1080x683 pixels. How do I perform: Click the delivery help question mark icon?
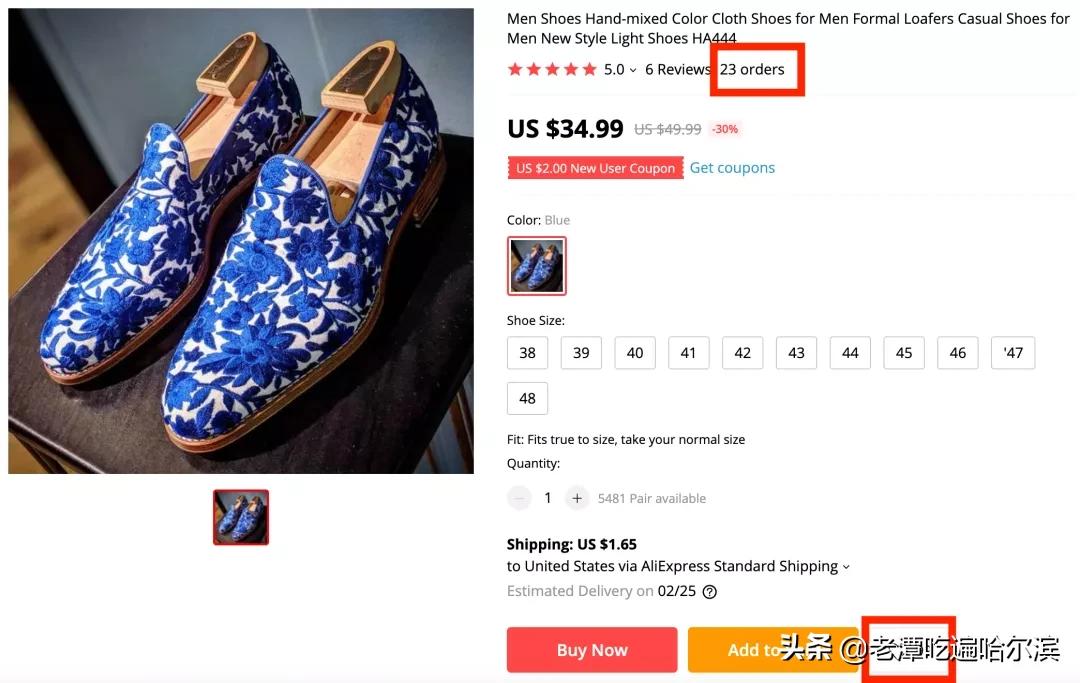point(710,591)
